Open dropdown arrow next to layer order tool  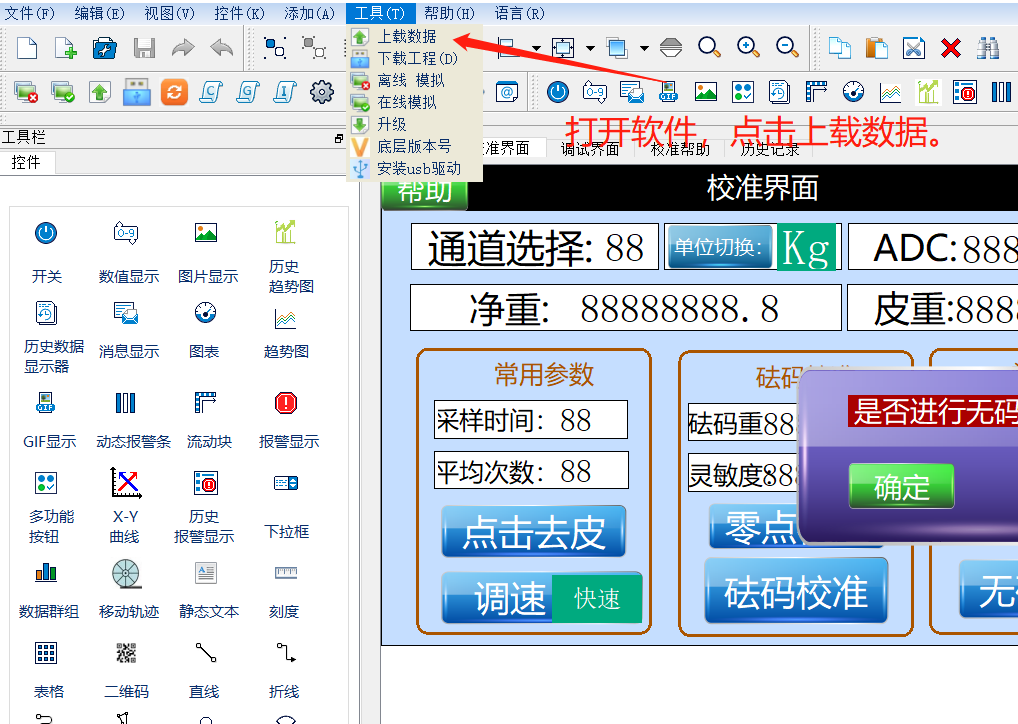(644, 47)
